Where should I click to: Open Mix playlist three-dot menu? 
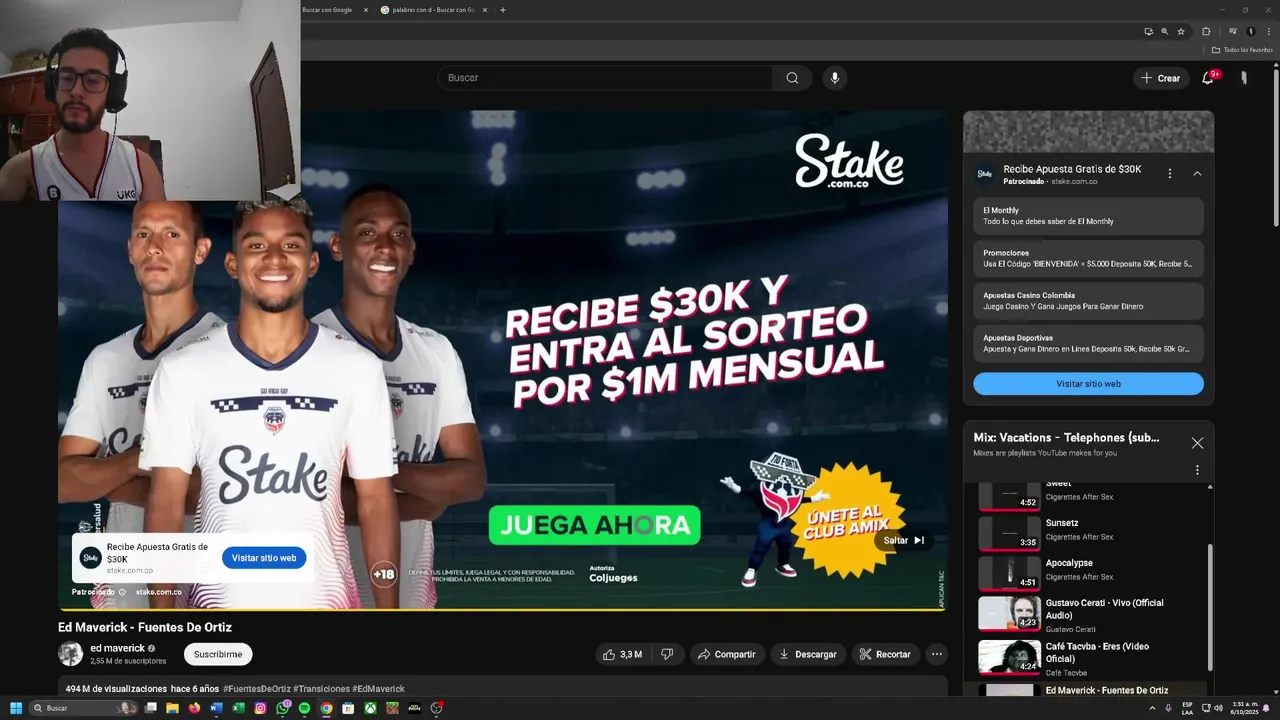[x=1197, y=470]
